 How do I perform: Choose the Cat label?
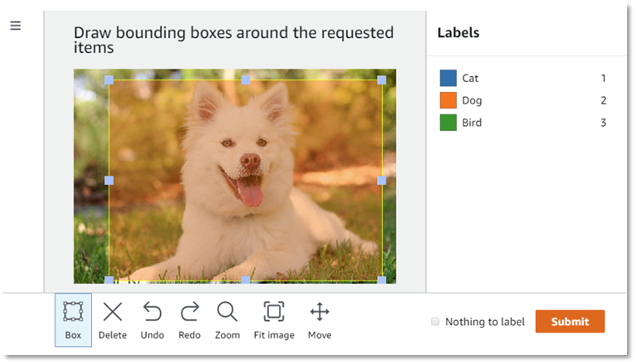523,78
